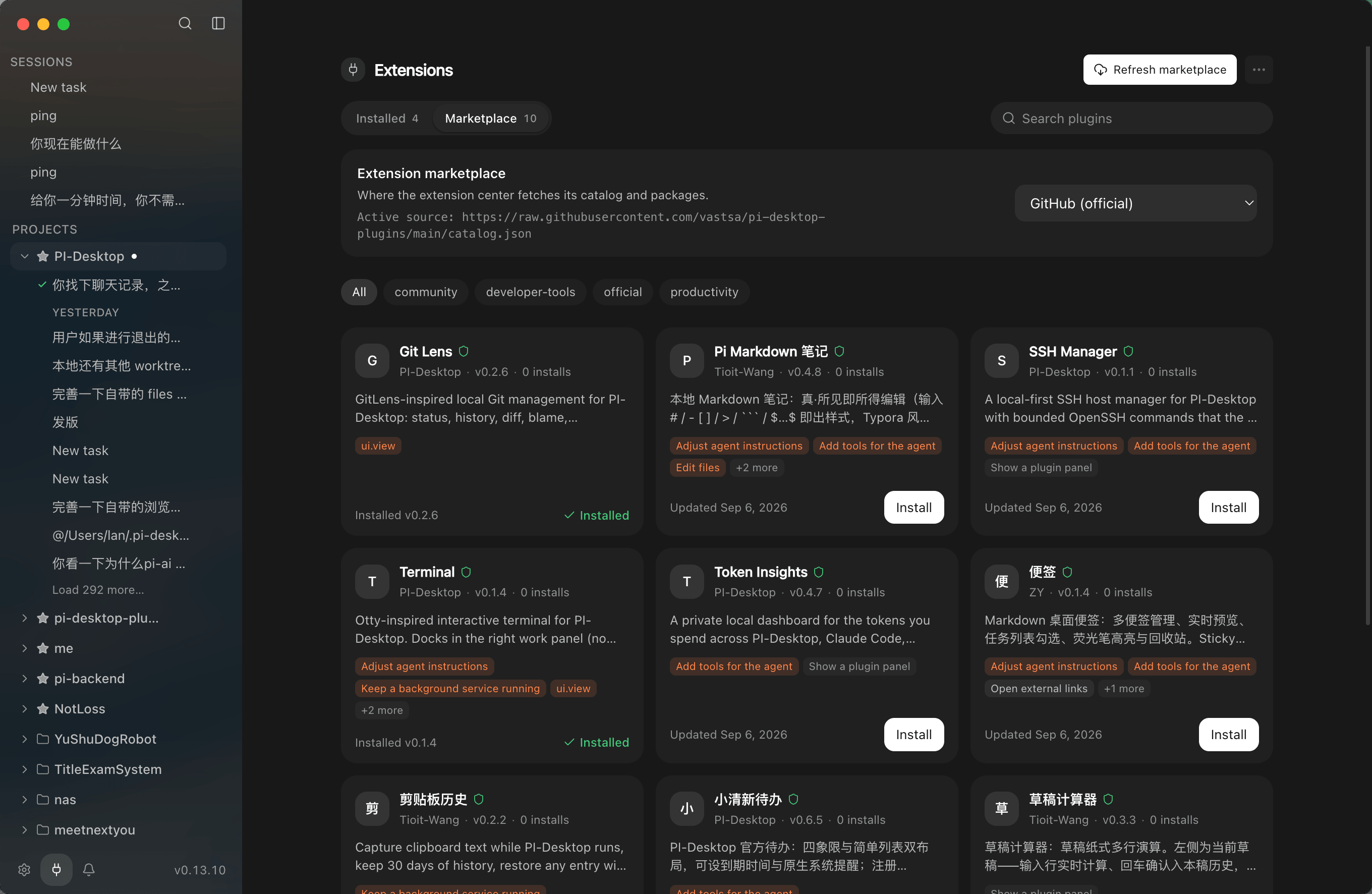Click the 小清新待办 verified shield badge
Viewport: 1372px width, 894px height.
(x=793, y=800)
